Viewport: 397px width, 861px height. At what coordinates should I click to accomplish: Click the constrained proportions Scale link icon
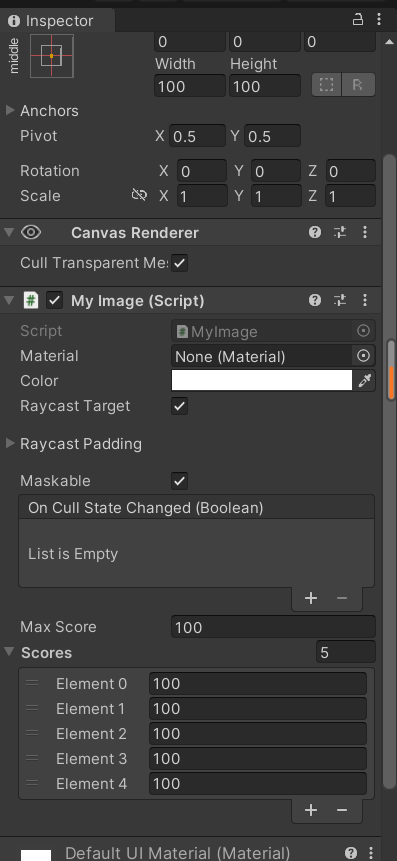click(139, 195)
